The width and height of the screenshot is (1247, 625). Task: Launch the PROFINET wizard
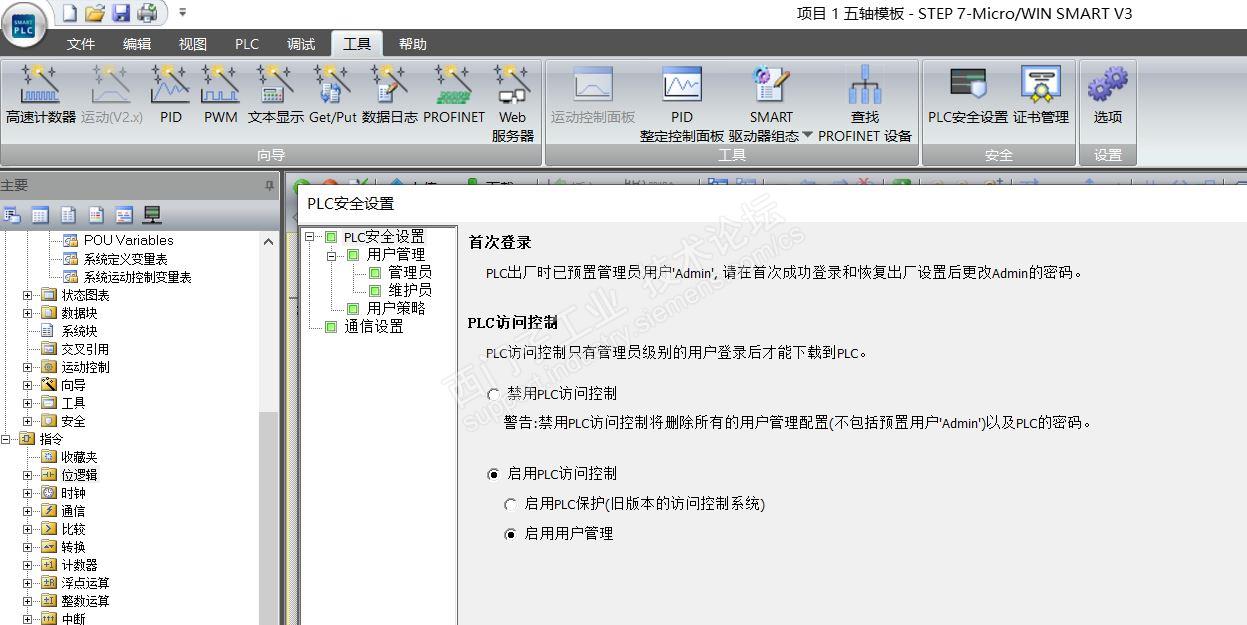pos(454,96)
